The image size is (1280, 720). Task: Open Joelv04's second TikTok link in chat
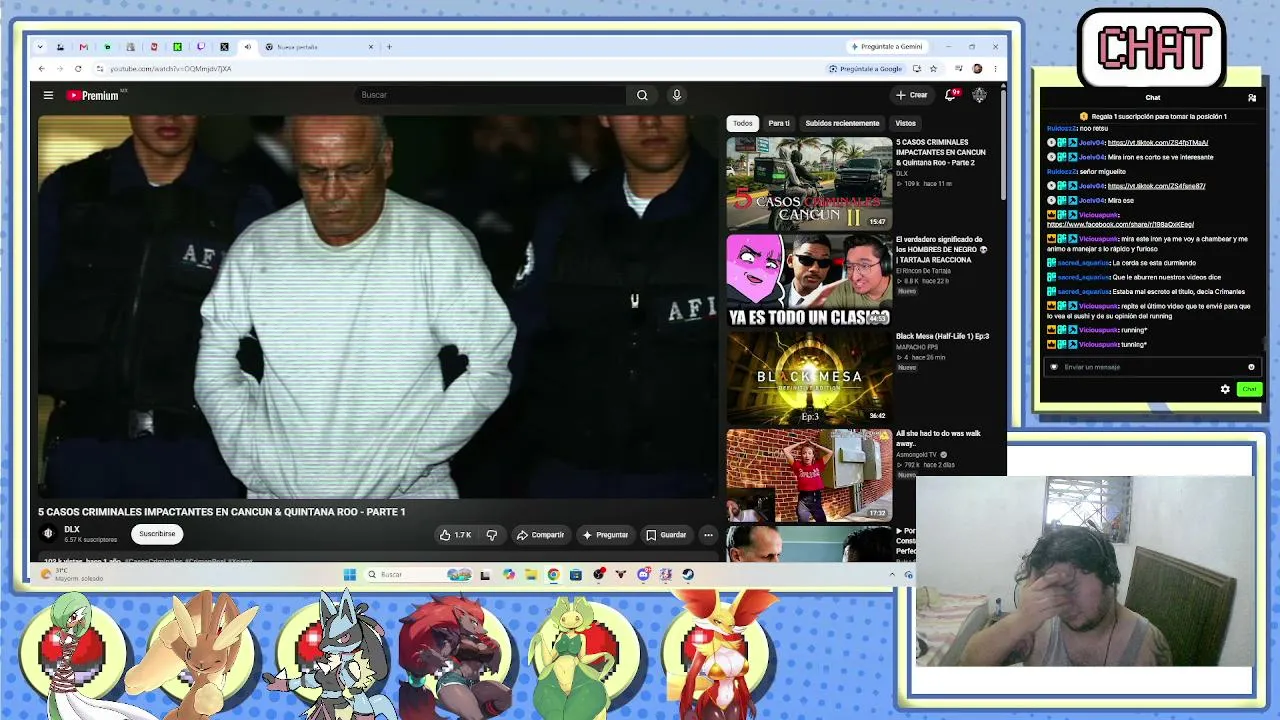(x=1156, y=186)
